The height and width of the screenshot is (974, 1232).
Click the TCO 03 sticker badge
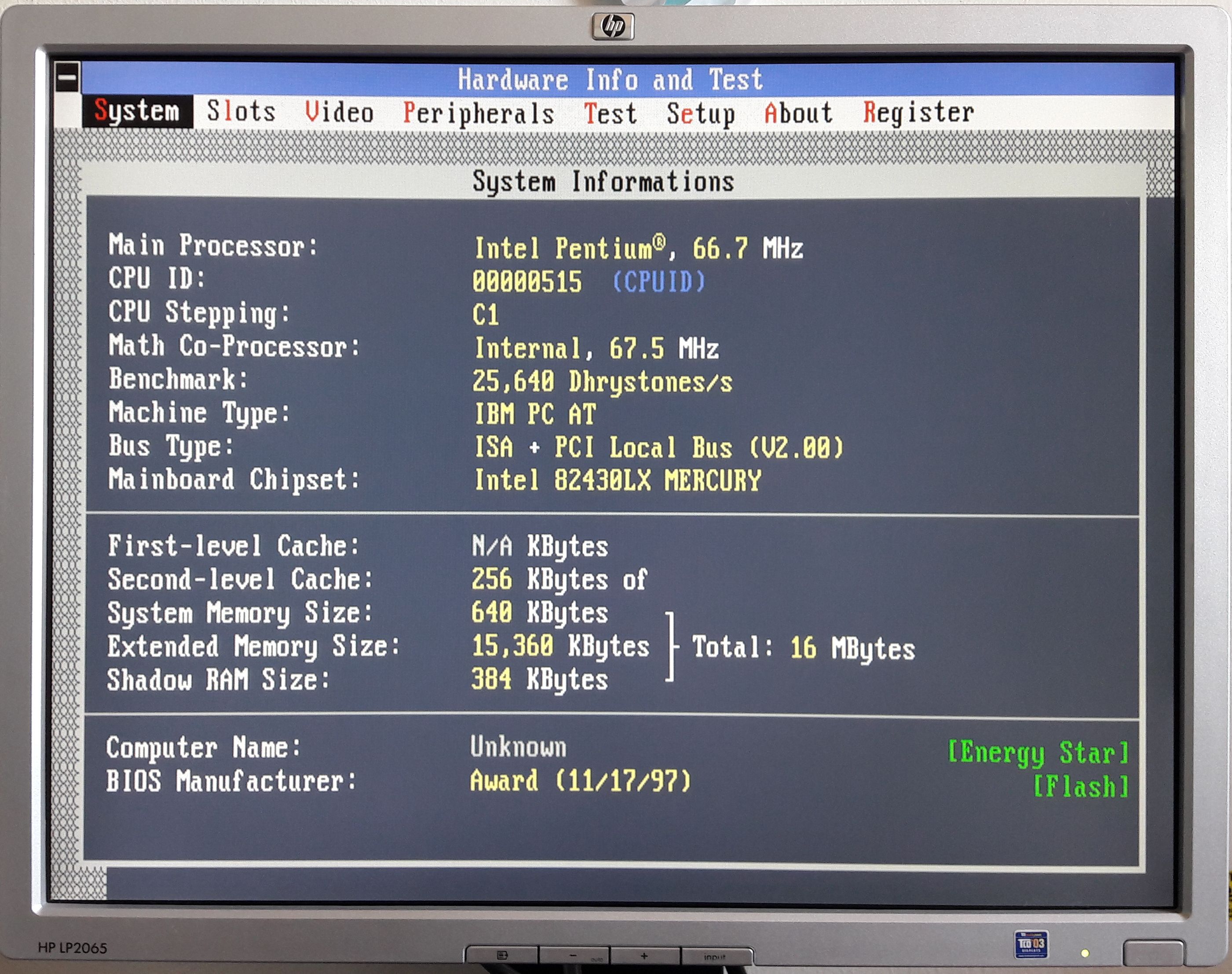pos(1031,945)
